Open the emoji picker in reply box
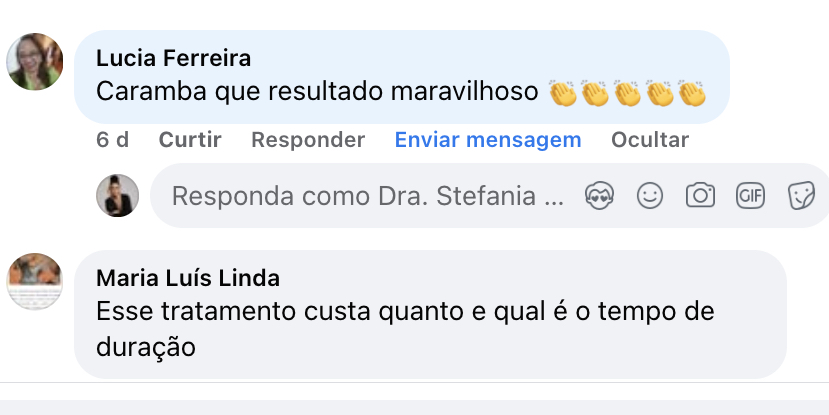This screenshot has width=829, height=415. 650,196
